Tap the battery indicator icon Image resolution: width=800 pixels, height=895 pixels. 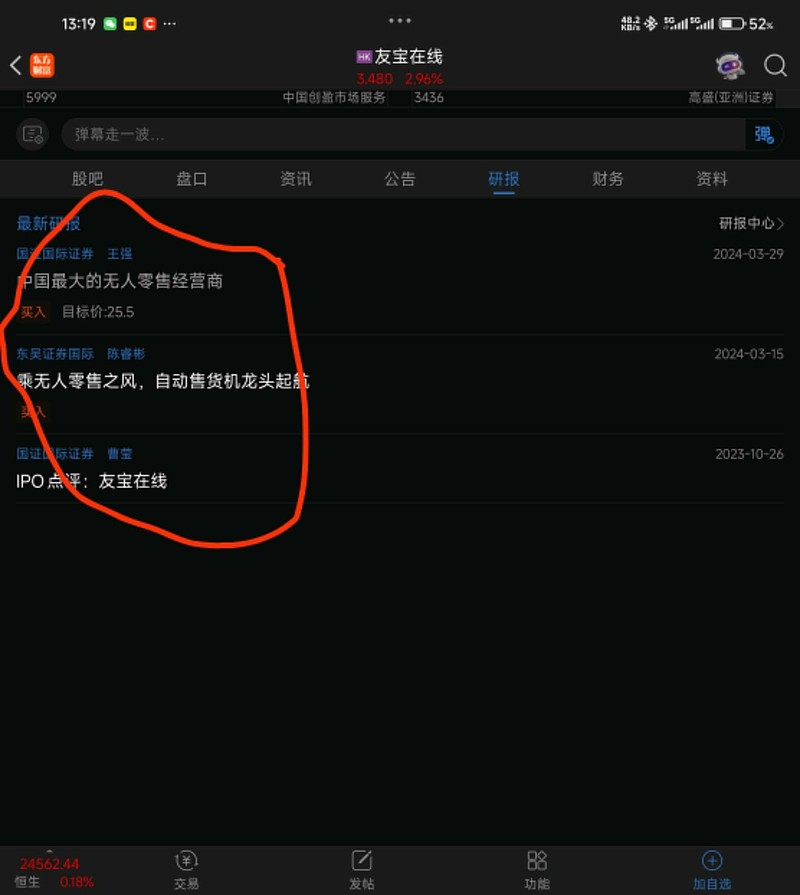click(x=732, y=24)
